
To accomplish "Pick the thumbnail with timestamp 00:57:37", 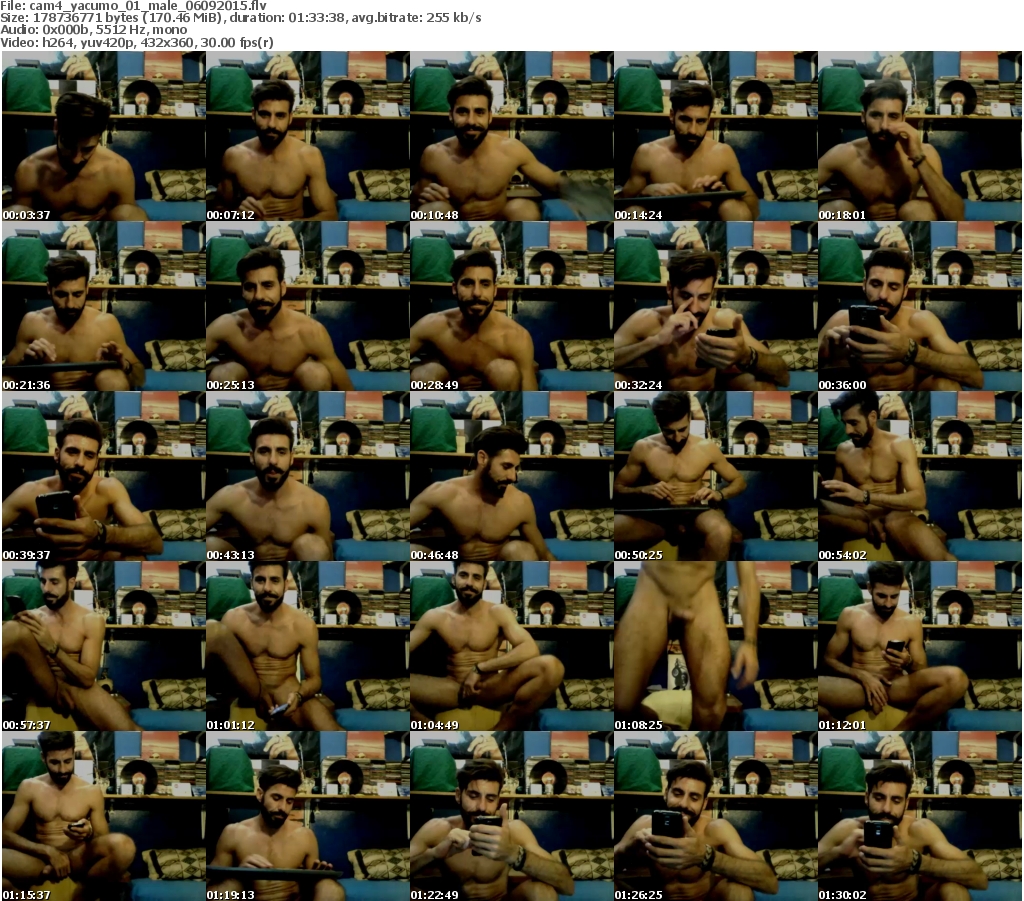I will [104, 646].
